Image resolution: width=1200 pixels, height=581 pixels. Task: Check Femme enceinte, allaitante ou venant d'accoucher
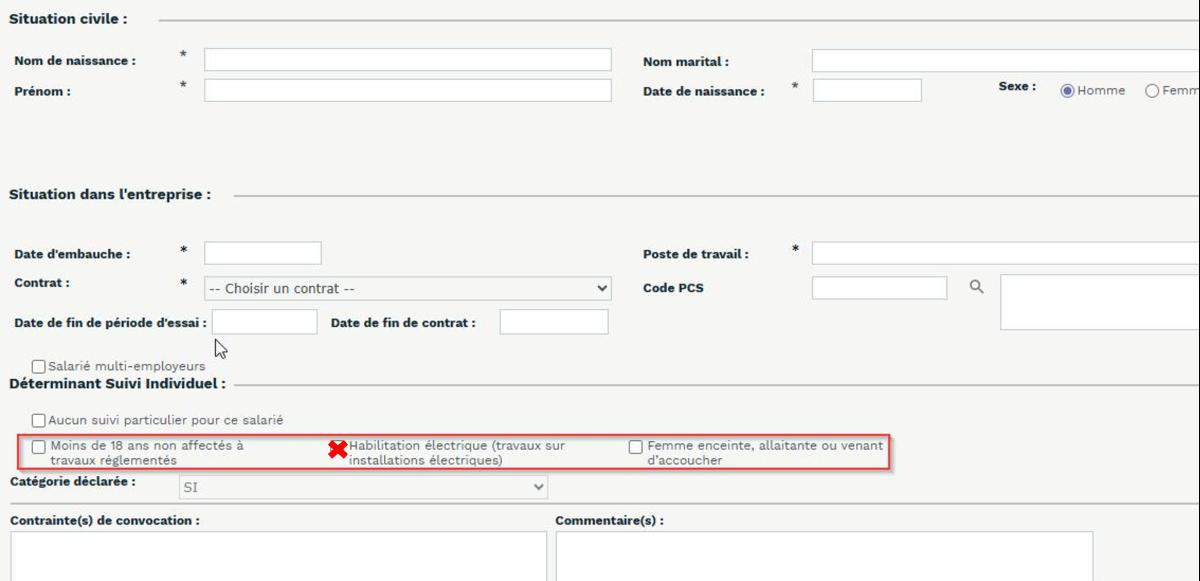tap(635, 447)
